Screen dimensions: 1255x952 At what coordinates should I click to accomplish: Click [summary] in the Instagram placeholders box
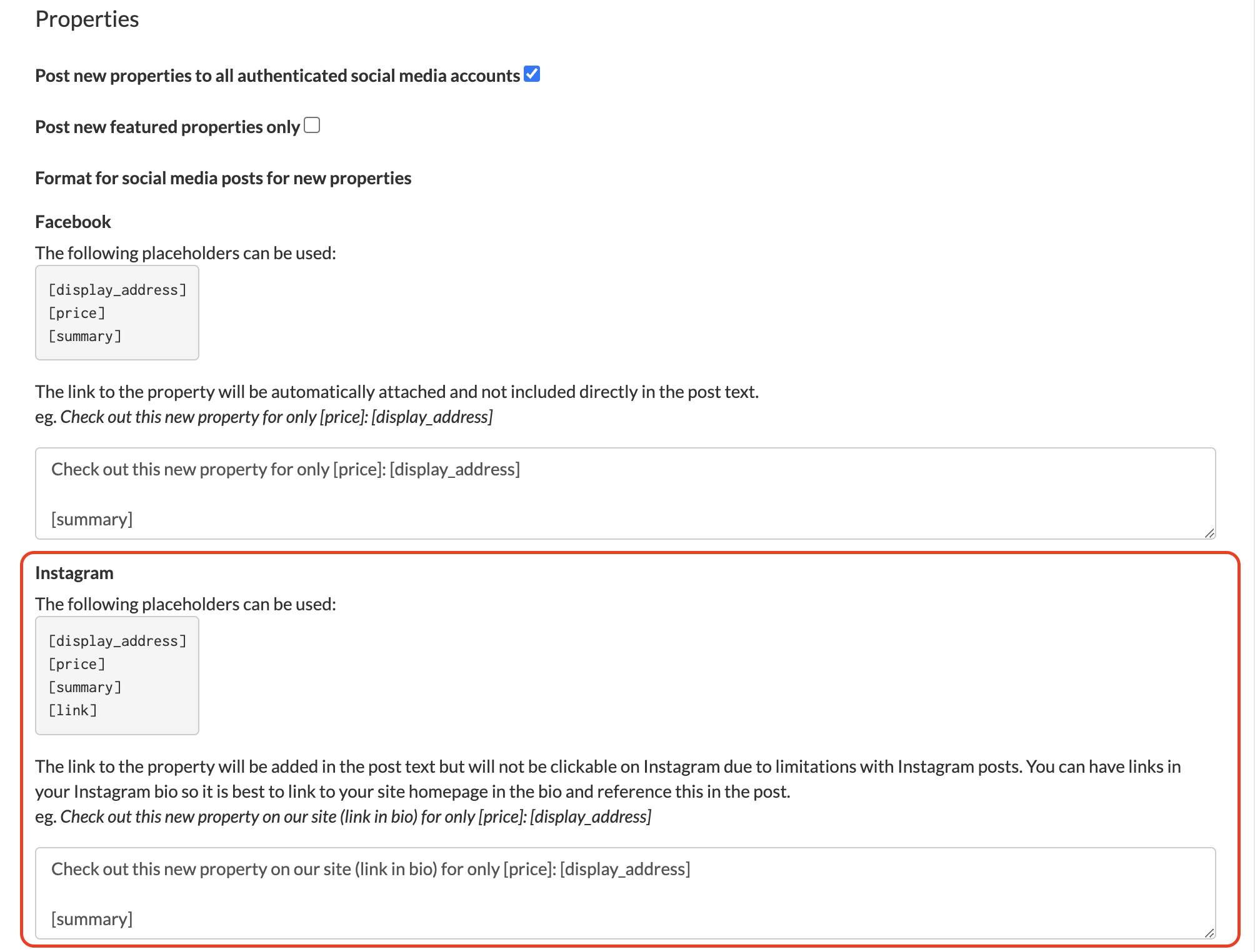tap(85, 687)
